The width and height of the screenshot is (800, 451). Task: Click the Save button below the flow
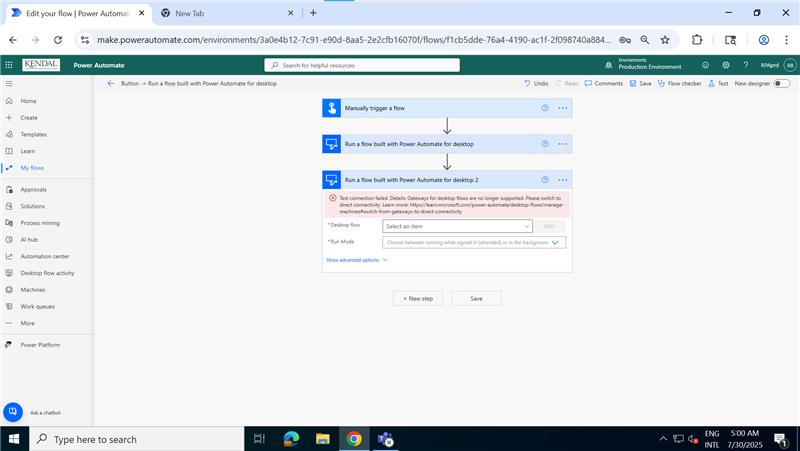(476, 298)
